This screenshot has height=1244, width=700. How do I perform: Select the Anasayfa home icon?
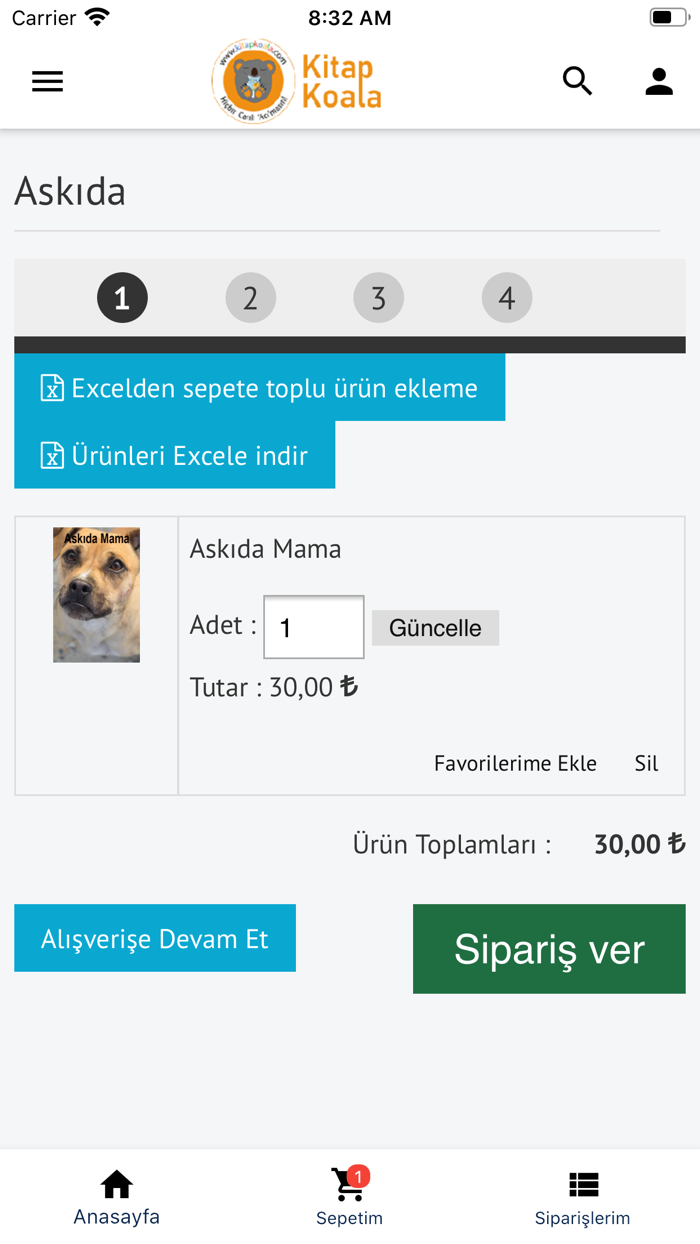pos(116,1183)
